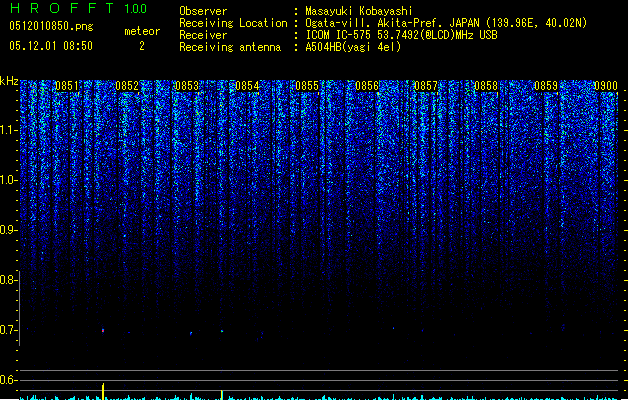629x400 pixels.
Task: Click the 0.7 kHz axis label
Action: click(8, 330)
